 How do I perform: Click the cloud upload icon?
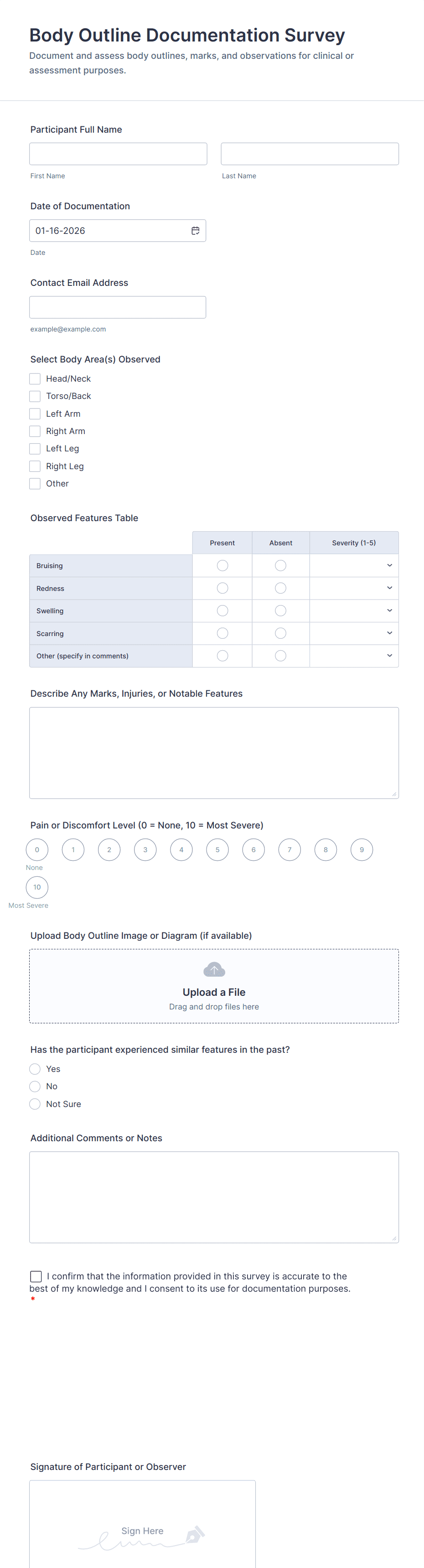pyautogui.click(x=213, y=969)
